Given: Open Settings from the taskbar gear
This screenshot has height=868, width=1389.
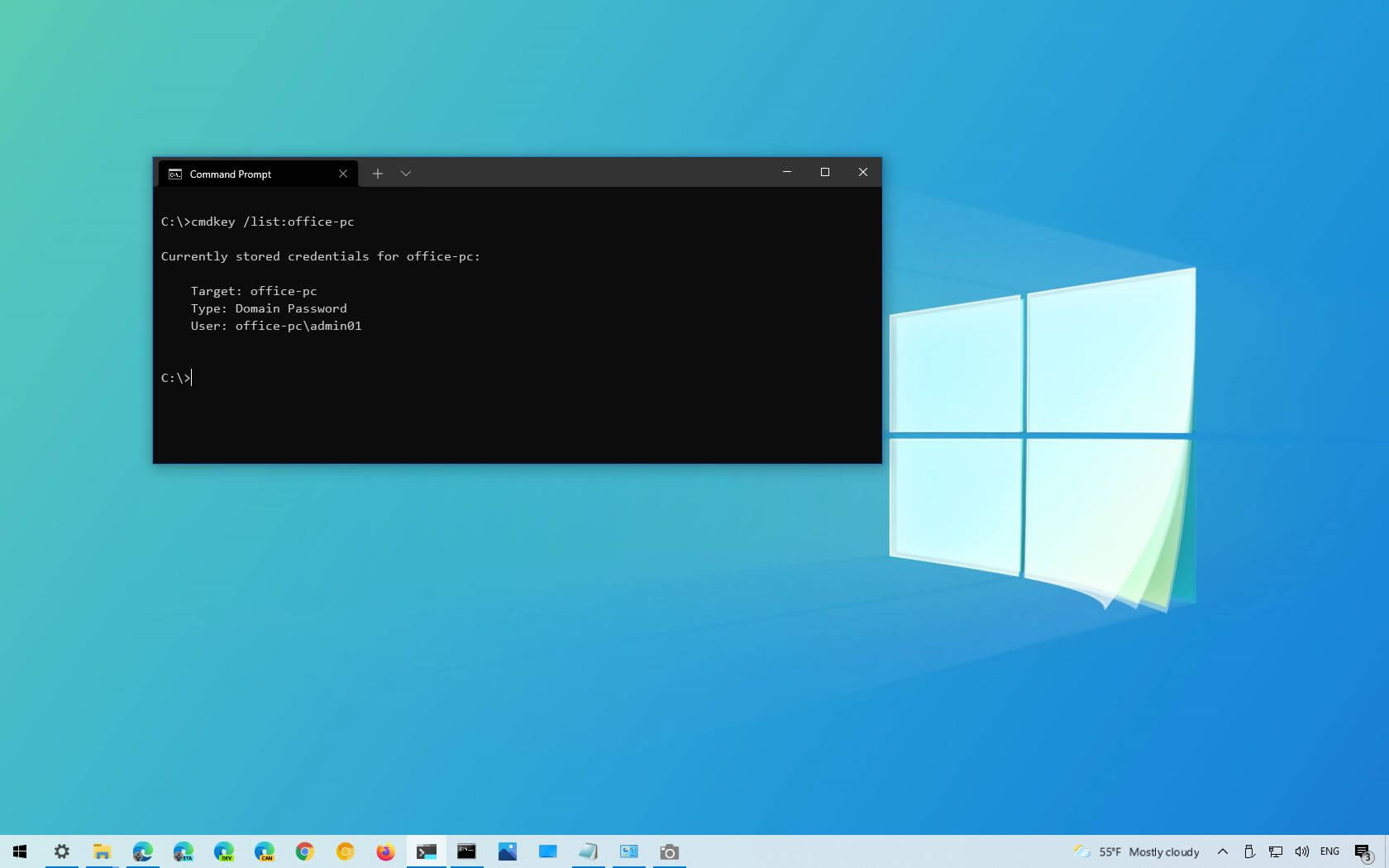Looking at the screenshot, I should click(61, 851).
